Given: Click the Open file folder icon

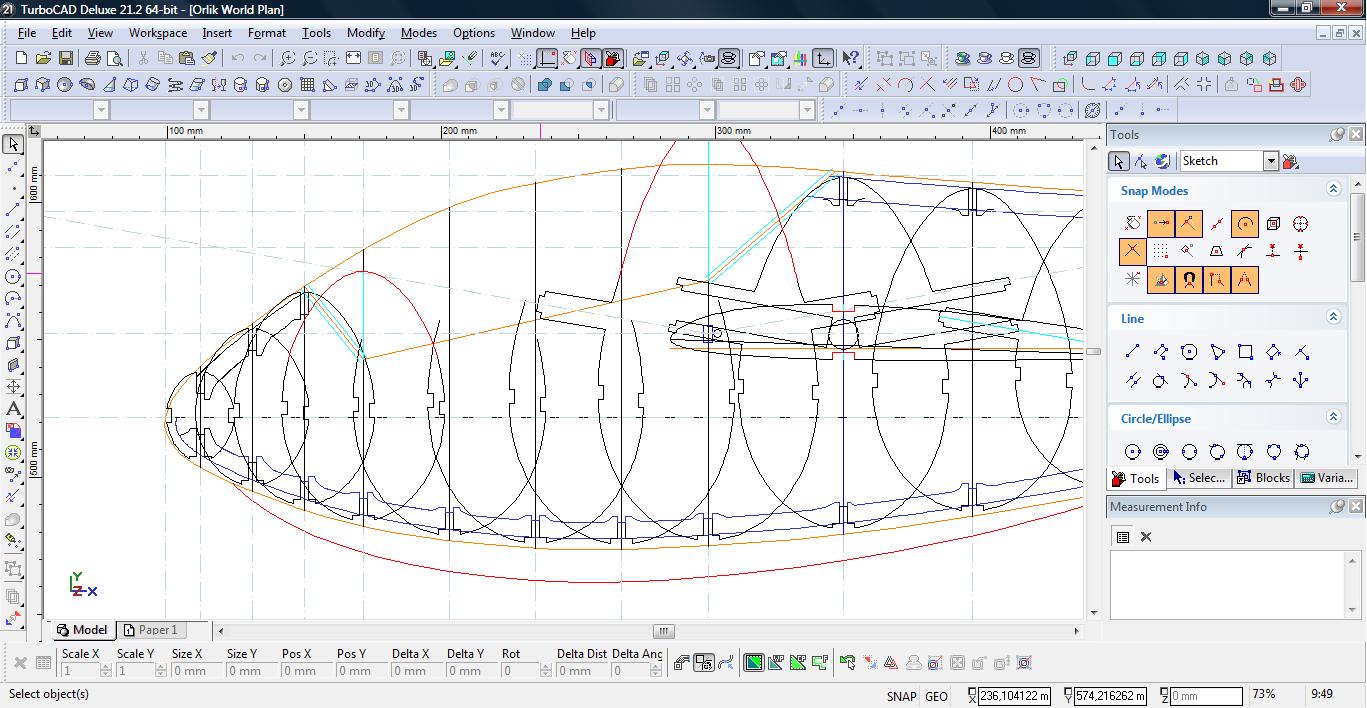Looking at the screenshot, I should [x=43, y=59].
